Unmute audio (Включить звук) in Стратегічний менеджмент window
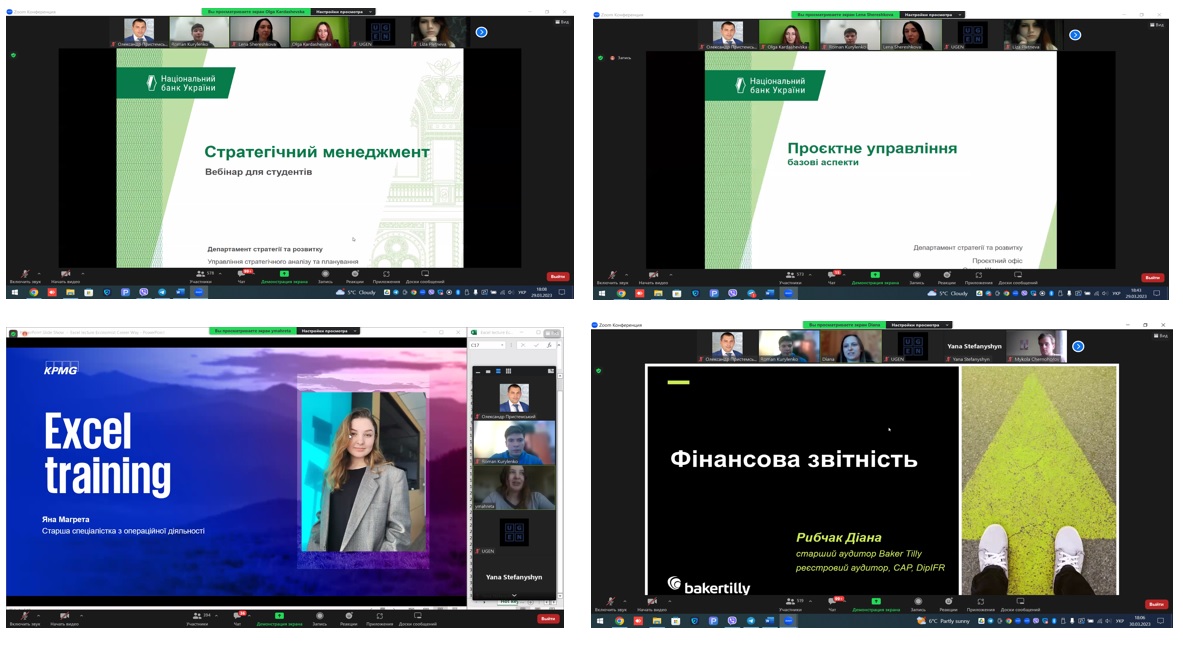The width and height of the screenshot is (1183, 646). 25,276
